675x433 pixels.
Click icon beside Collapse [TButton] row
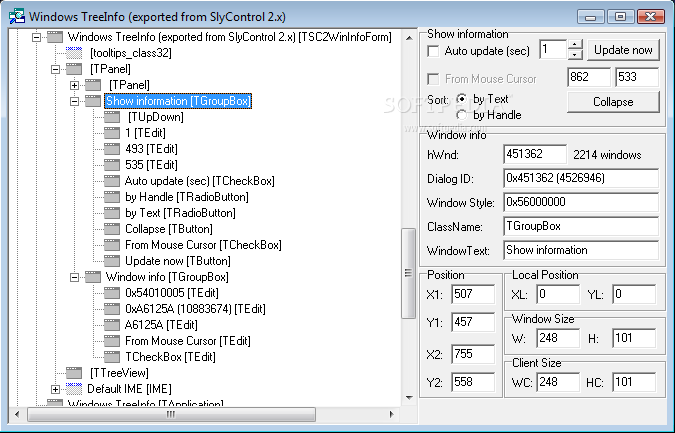[x=112, y=229]
